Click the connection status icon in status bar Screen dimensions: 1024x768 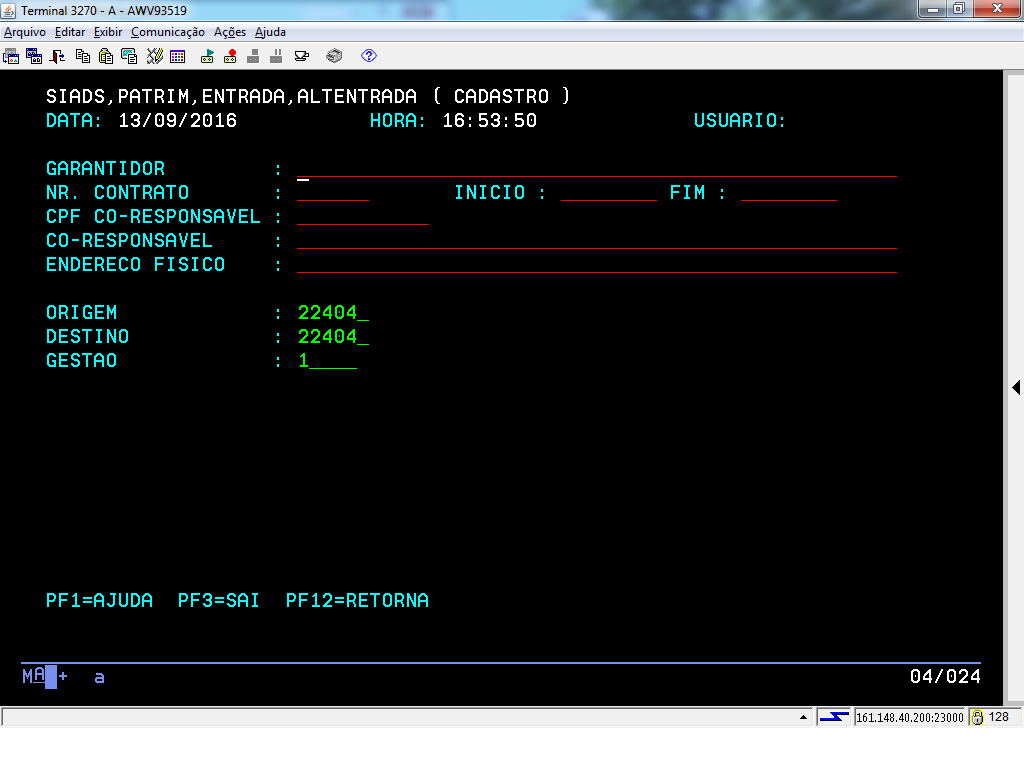click(x=834, y=718)
